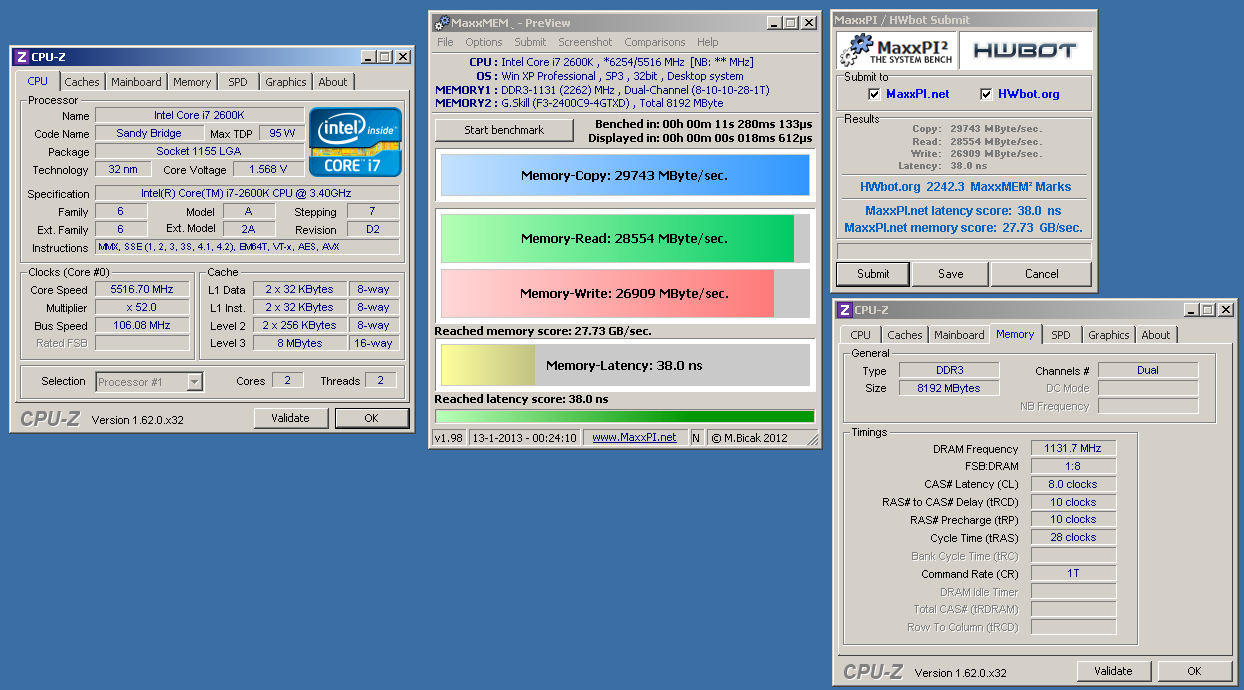Click the Level 3 cache 8 MBytes value
This screenshot has width=1244, height=690.
click(299, 344)
